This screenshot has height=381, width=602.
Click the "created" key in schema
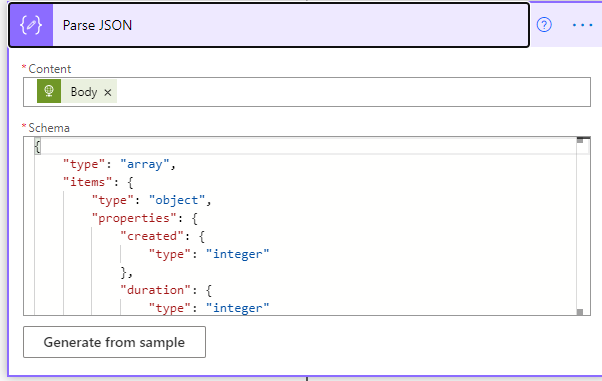pyautogui.click(x=152, y=236)
